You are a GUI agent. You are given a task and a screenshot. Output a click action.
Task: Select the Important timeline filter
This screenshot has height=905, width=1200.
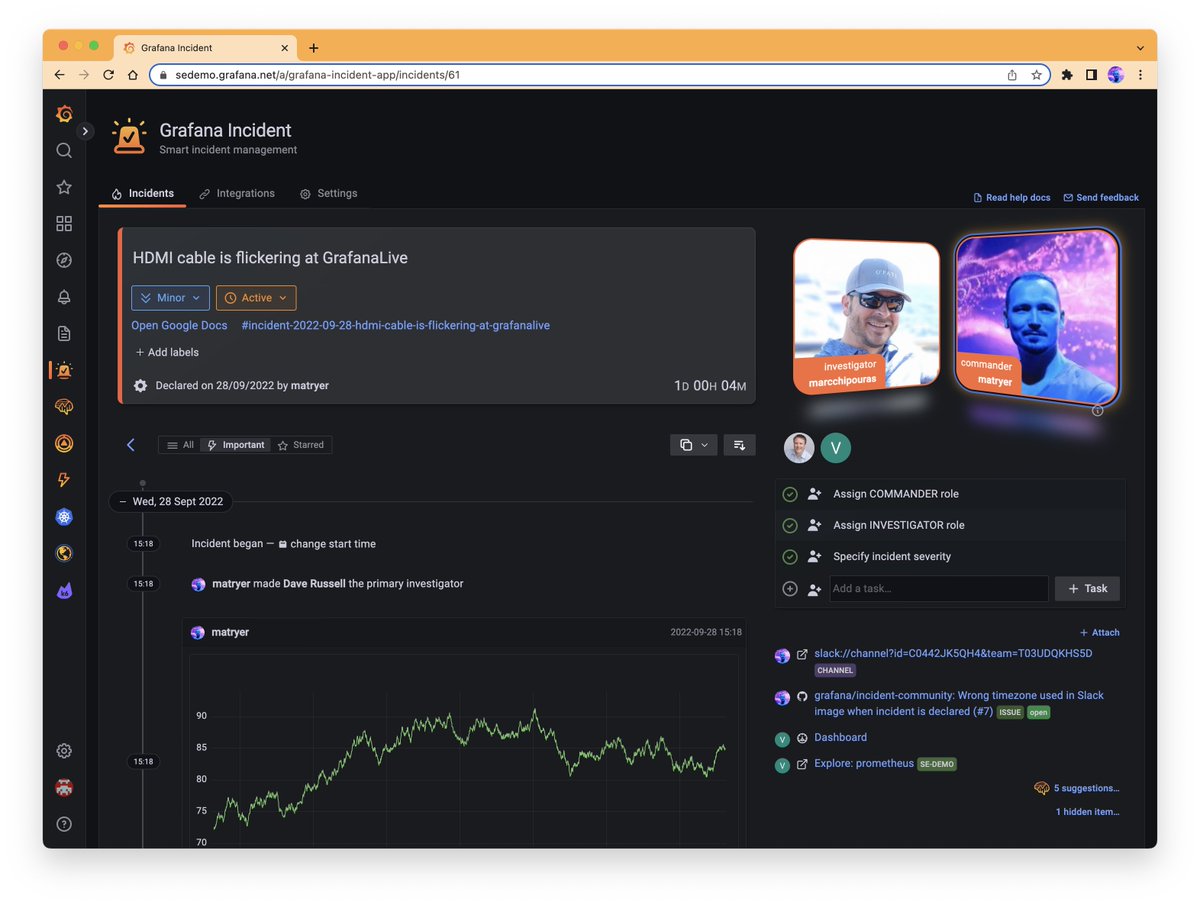click(235, 445)
